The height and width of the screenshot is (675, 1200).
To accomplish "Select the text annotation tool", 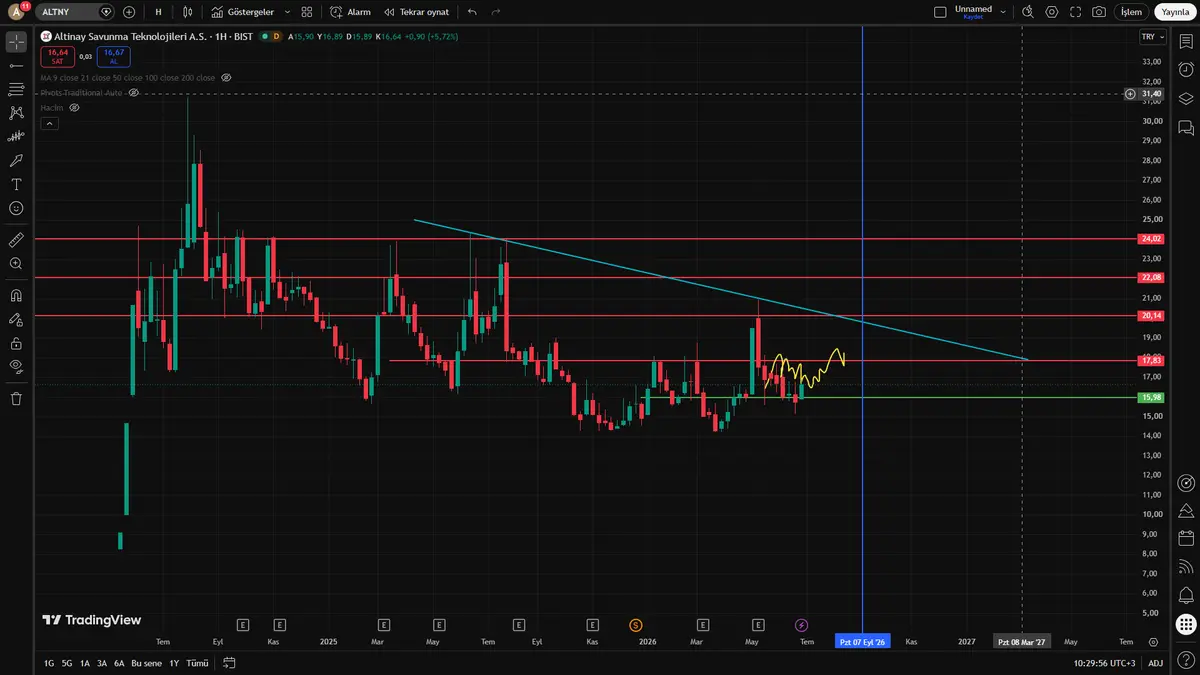I will 16,184.
